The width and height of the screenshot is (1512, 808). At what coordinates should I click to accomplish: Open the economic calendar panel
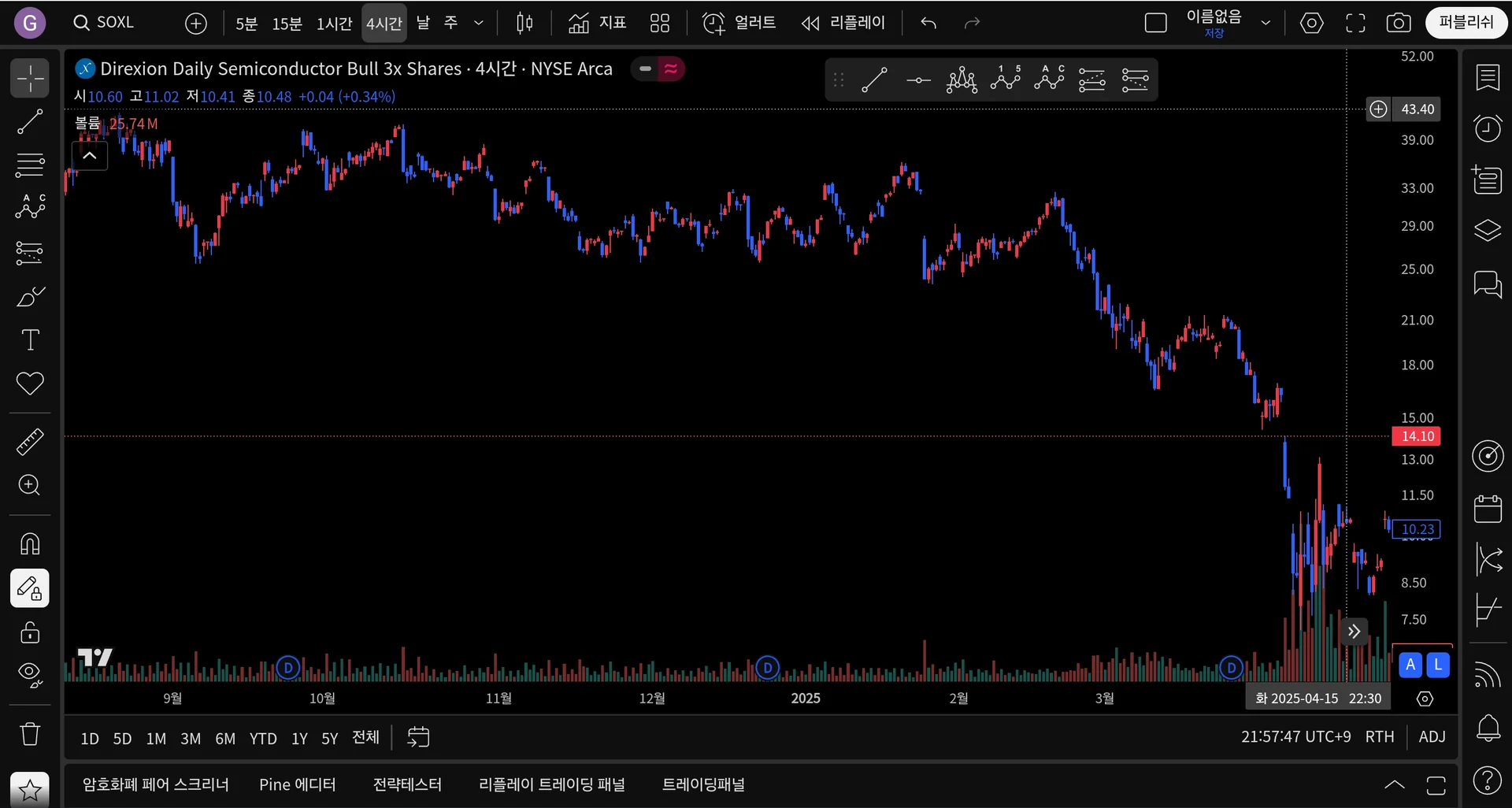(1488, 509)
